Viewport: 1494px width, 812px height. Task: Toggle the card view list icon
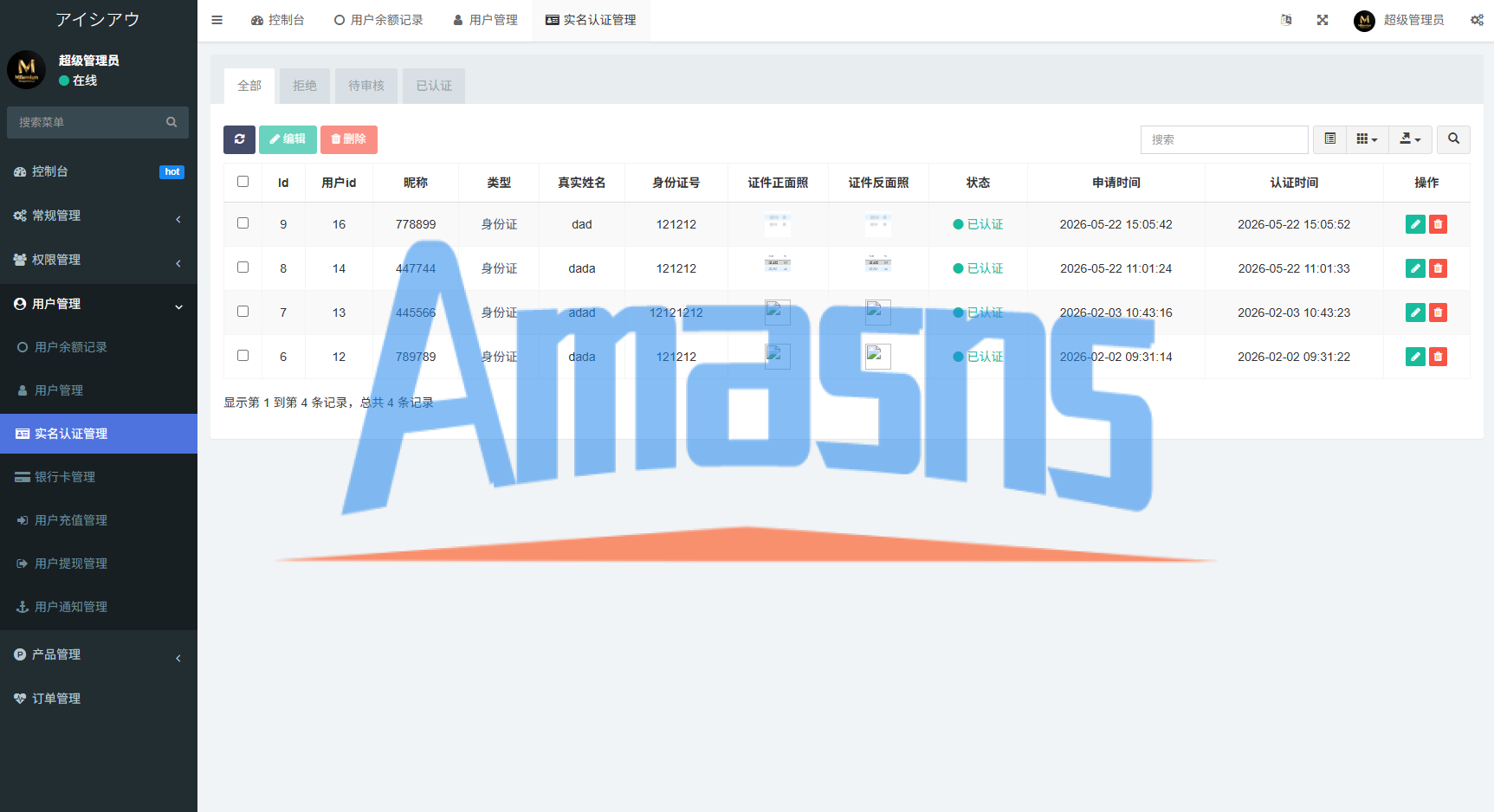1330,139
